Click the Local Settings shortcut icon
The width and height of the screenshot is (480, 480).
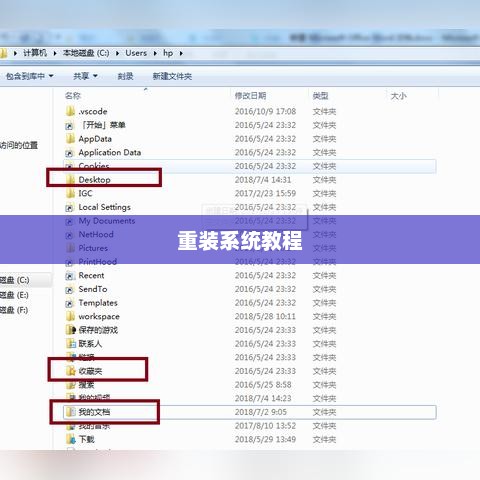(x=69, y=207)
